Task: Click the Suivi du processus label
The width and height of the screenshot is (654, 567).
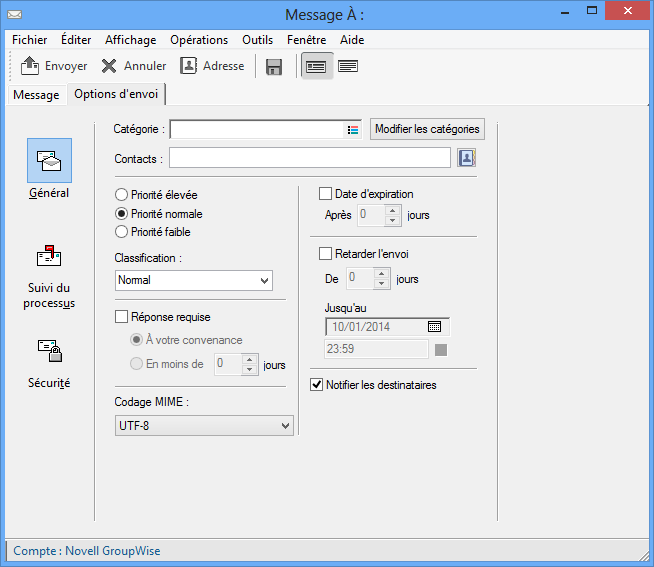Action: (49, 295)
